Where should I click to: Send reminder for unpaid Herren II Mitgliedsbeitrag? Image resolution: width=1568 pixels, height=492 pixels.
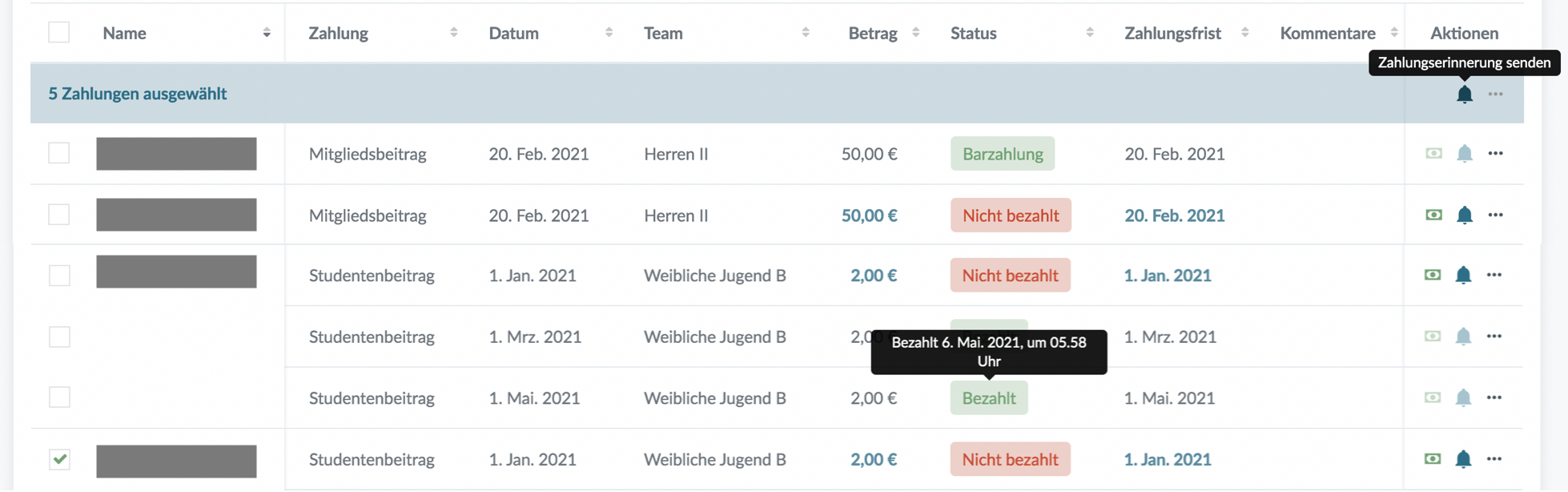tap(1464, 215)
